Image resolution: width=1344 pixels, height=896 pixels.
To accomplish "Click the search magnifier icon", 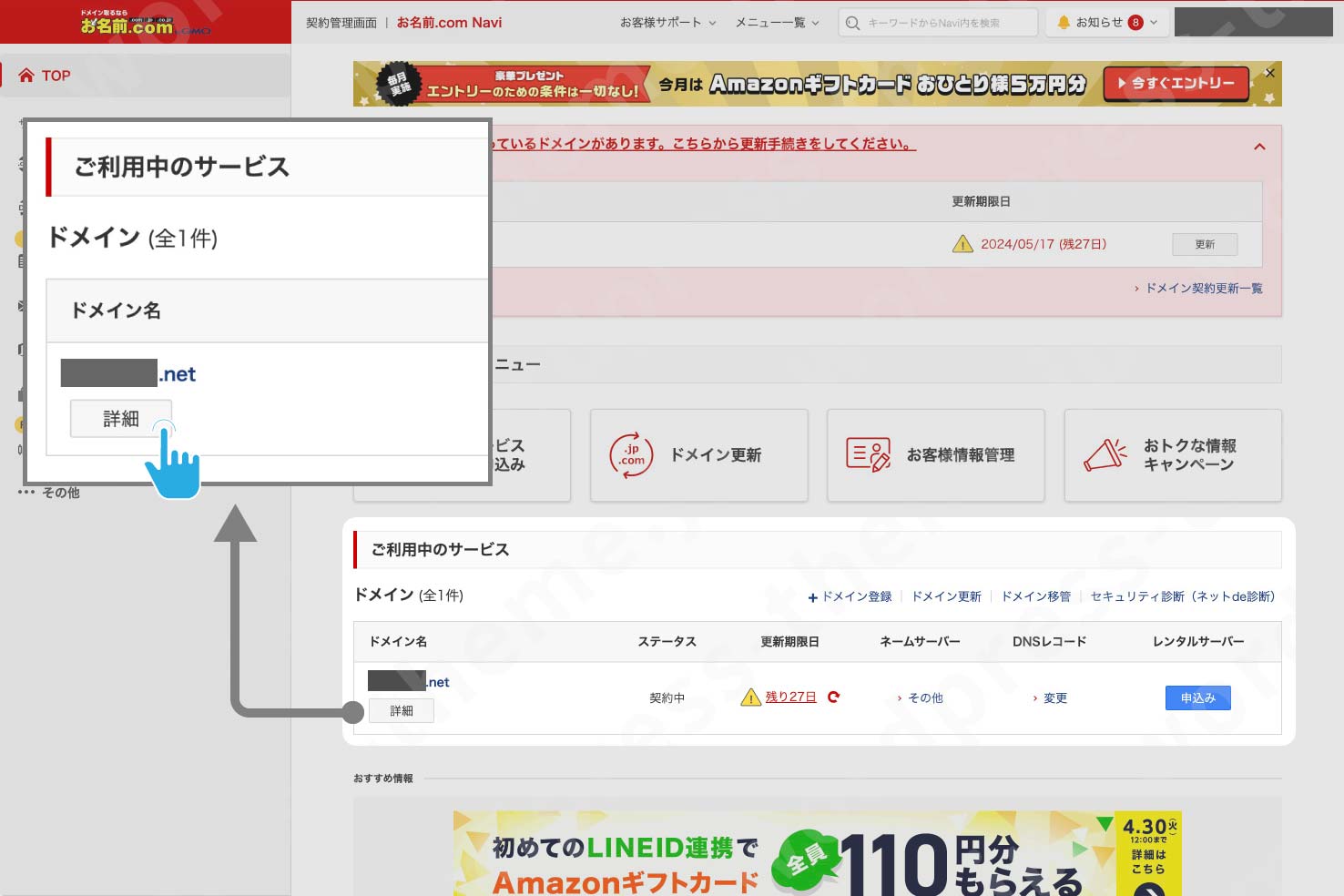I will [852, 23].
